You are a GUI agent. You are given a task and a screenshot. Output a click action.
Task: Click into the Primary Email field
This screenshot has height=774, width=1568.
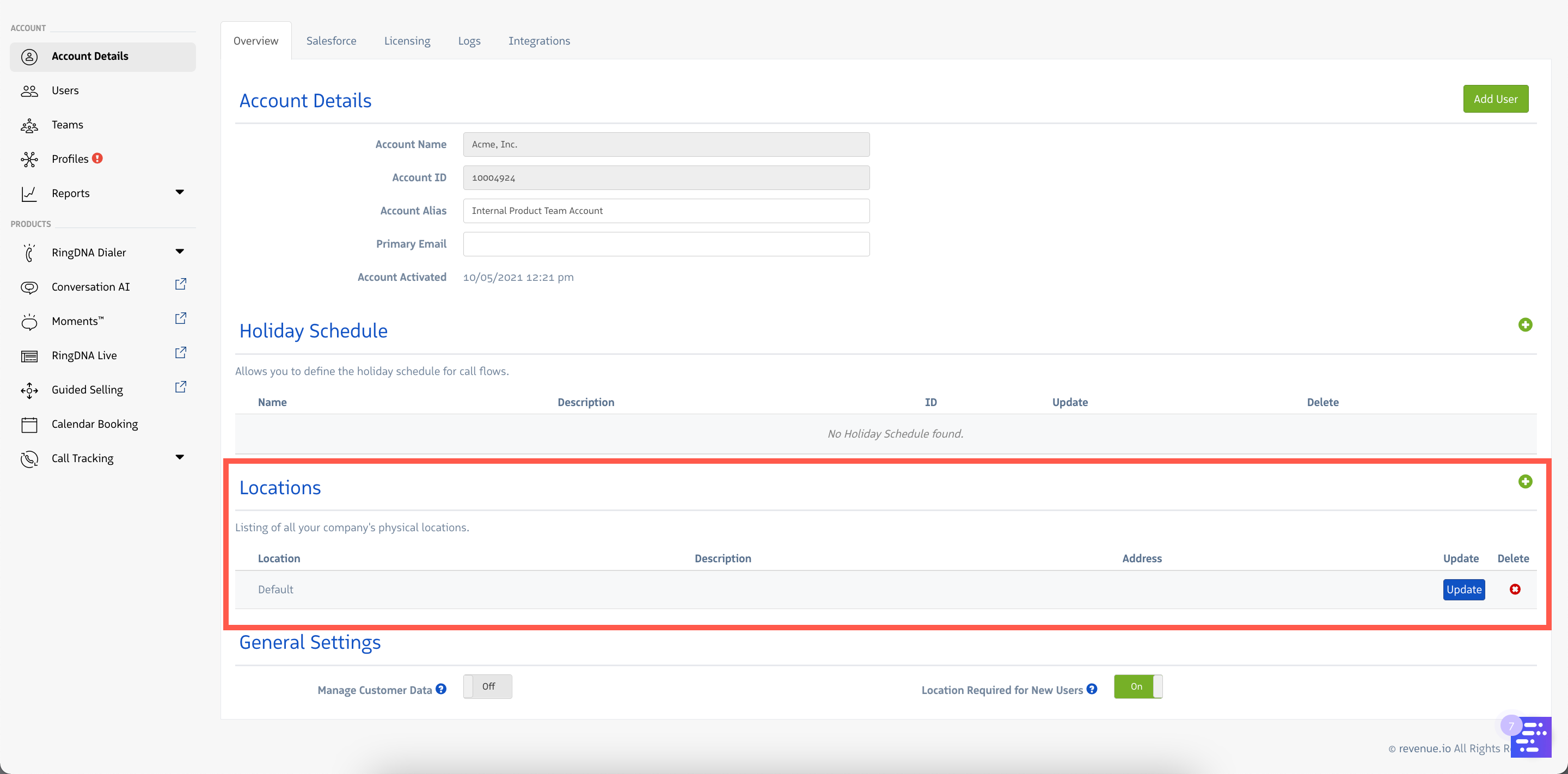(x=666, y=244)
